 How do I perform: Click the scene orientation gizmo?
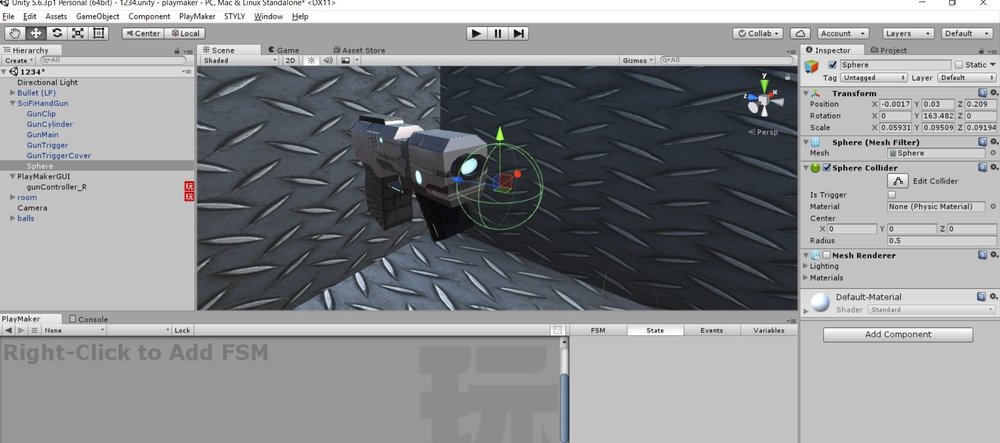[763, 100]
